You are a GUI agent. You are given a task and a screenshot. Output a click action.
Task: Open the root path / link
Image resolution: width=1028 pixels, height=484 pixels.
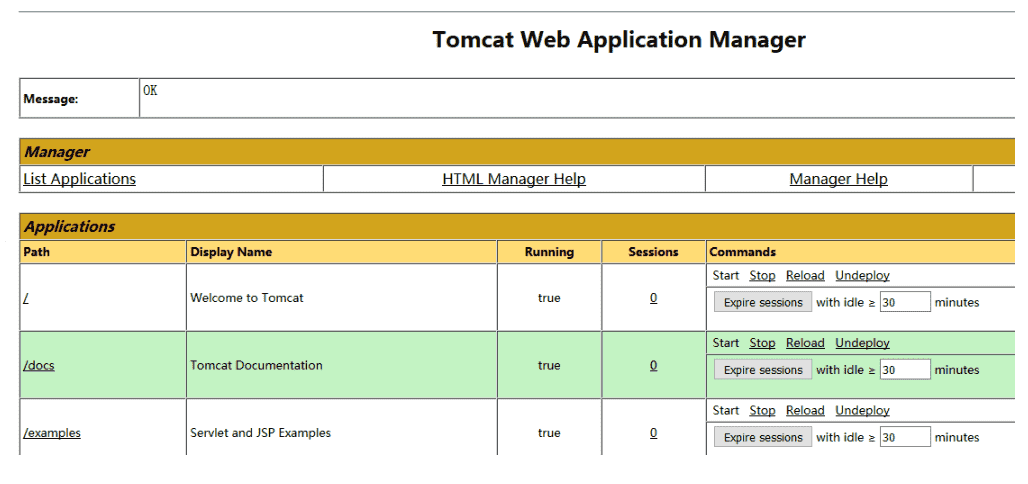[x=26, y=298]
